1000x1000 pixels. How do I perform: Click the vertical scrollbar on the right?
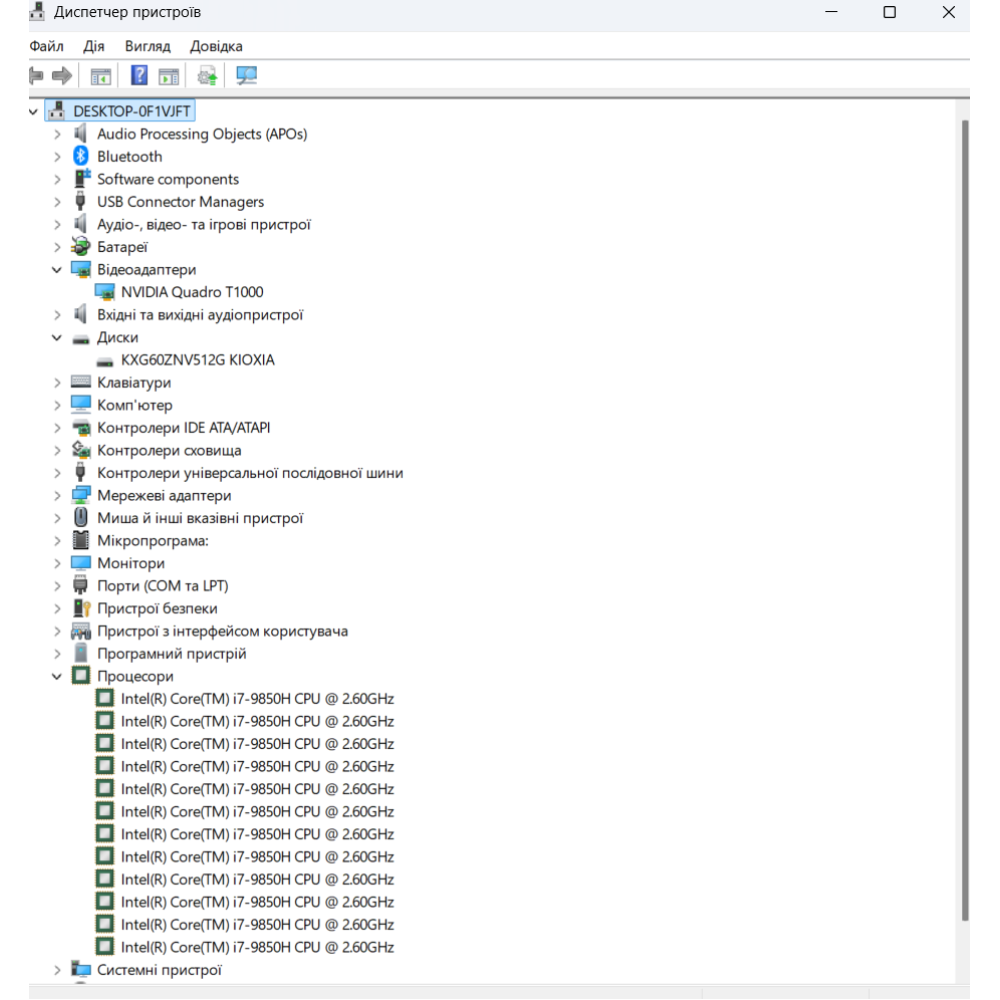[964, 500]
